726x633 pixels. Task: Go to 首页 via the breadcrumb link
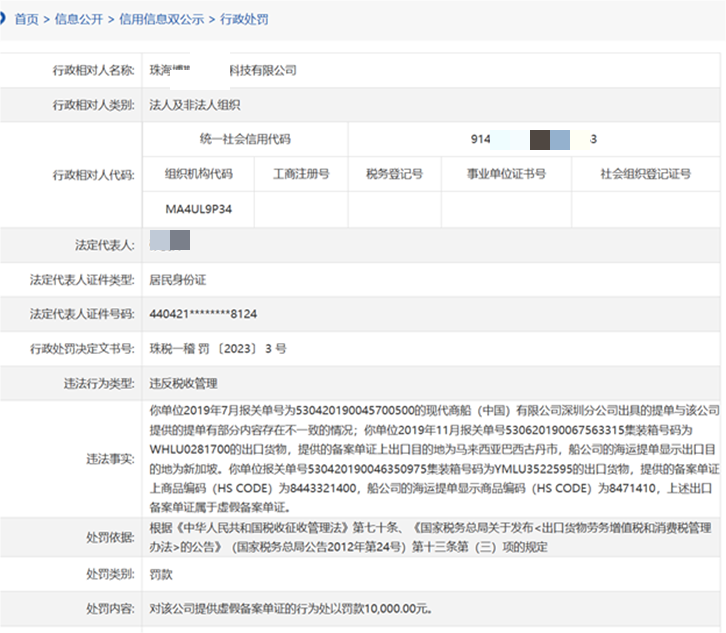click(26, 19)
